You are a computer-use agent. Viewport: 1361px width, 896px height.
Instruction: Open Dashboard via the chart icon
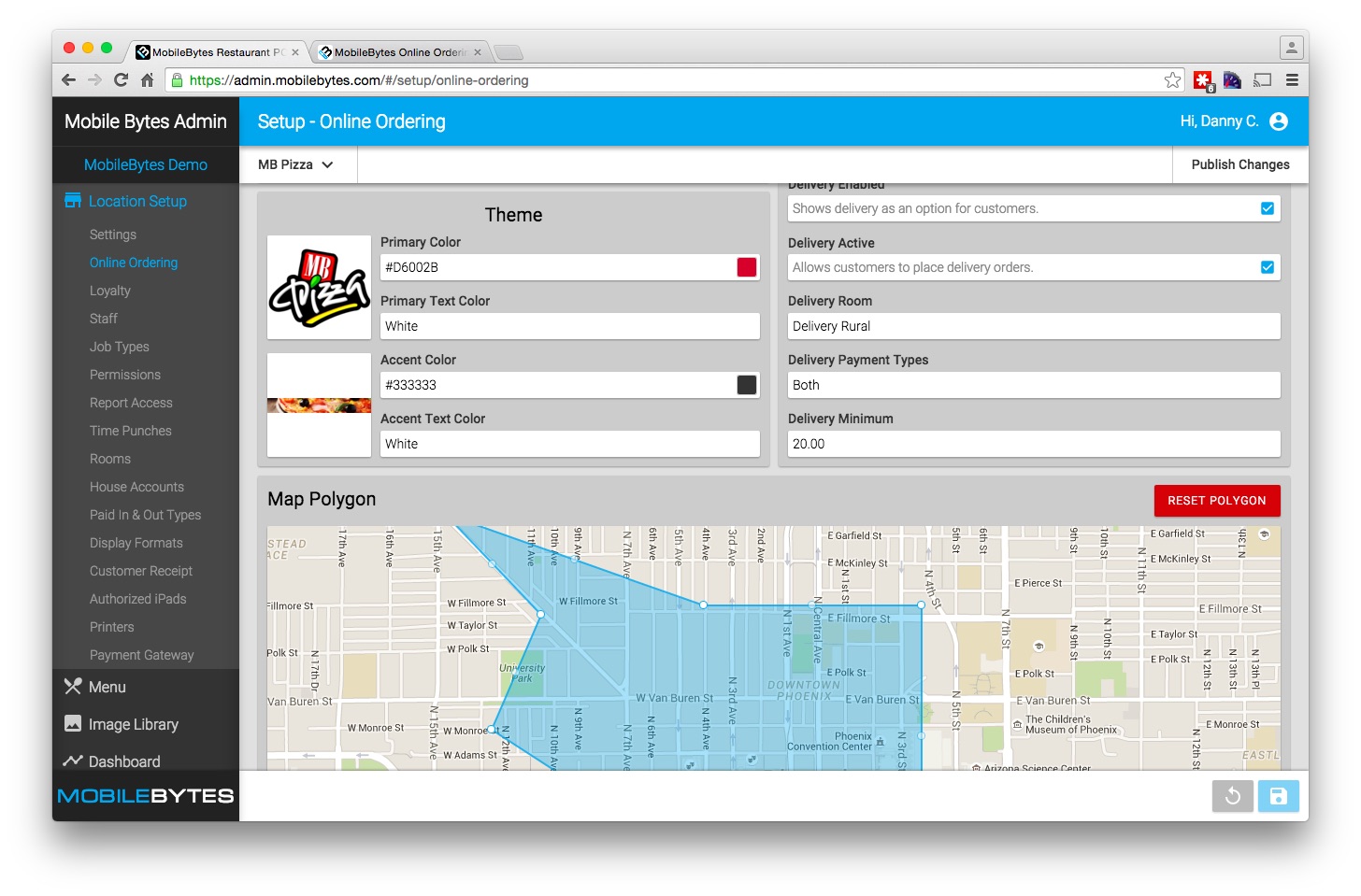[111, 761]
